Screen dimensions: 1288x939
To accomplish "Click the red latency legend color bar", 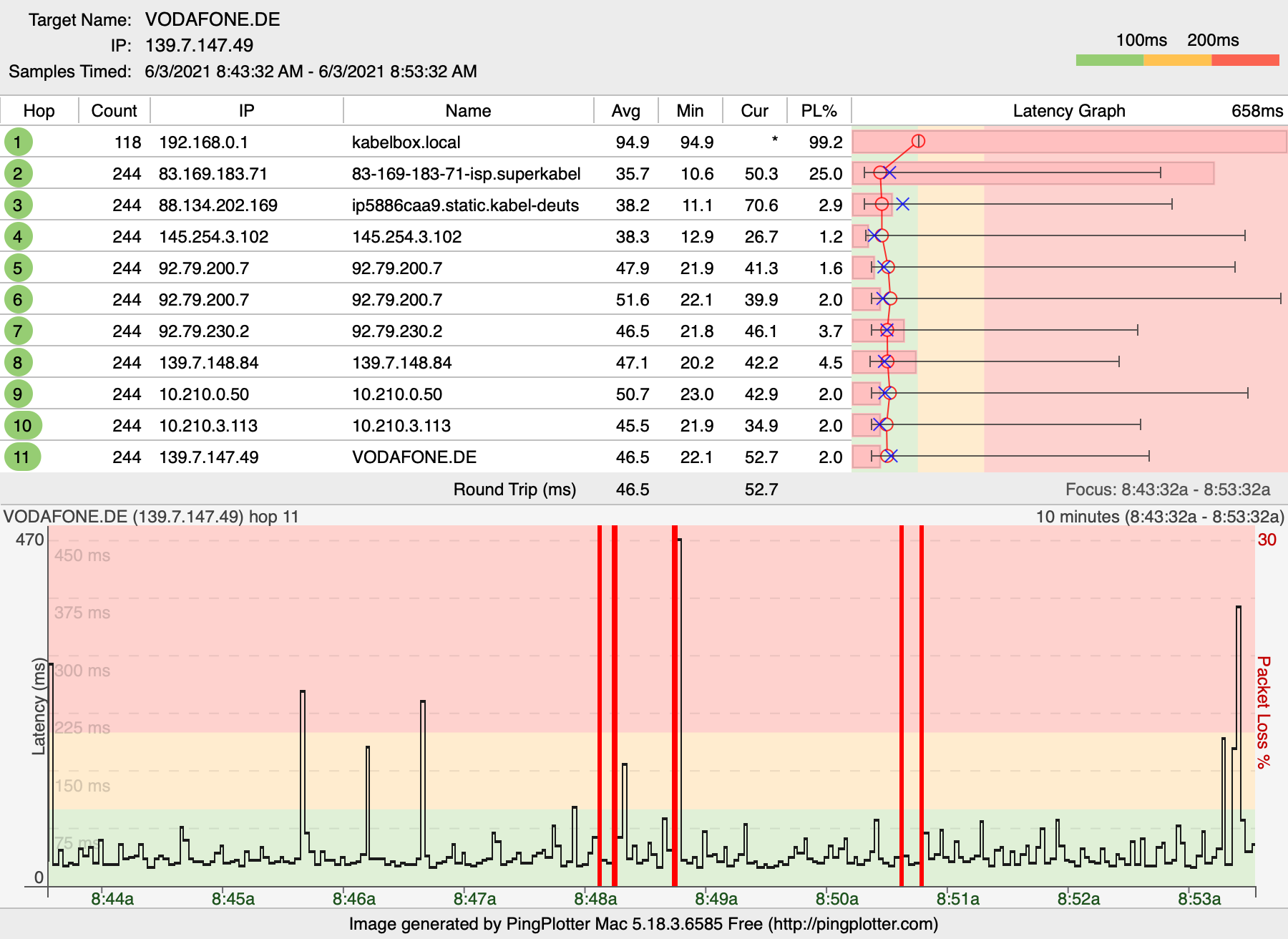I will [x=1245, y=60].
